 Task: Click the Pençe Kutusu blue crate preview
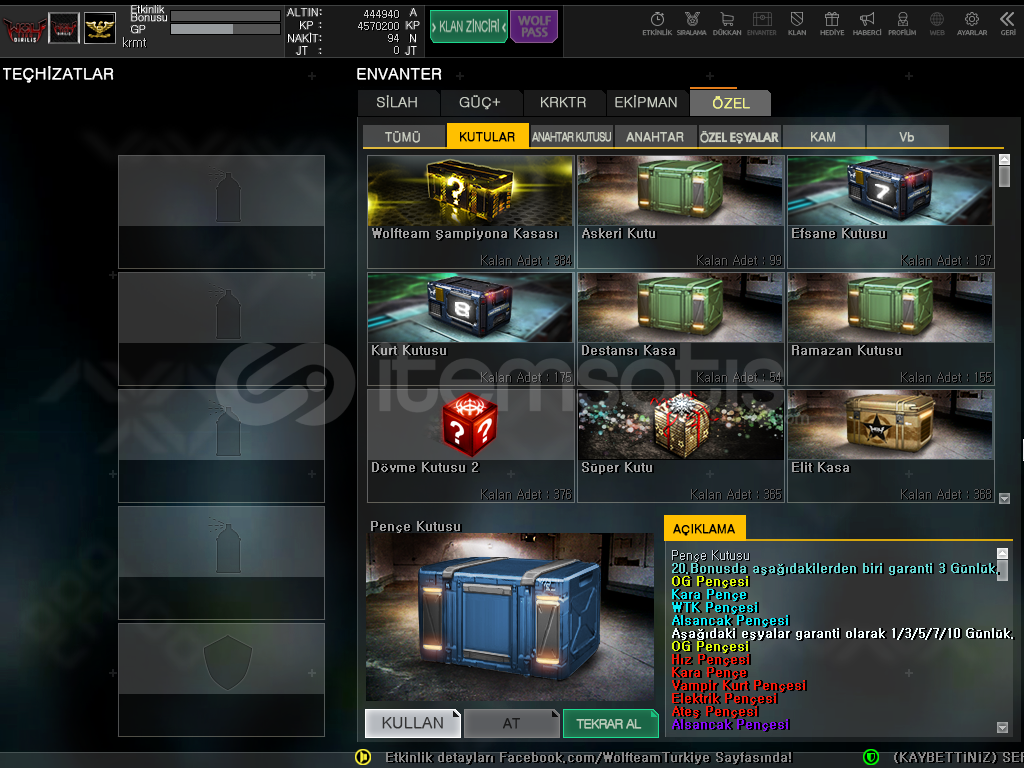[510, 617]
